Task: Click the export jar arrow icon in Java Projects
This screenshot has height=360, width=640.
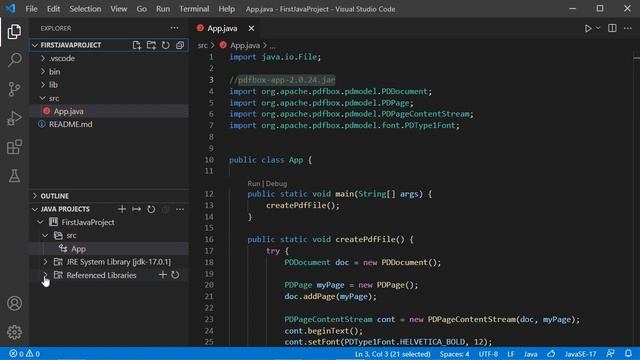Action: click(x=136, y=209)
